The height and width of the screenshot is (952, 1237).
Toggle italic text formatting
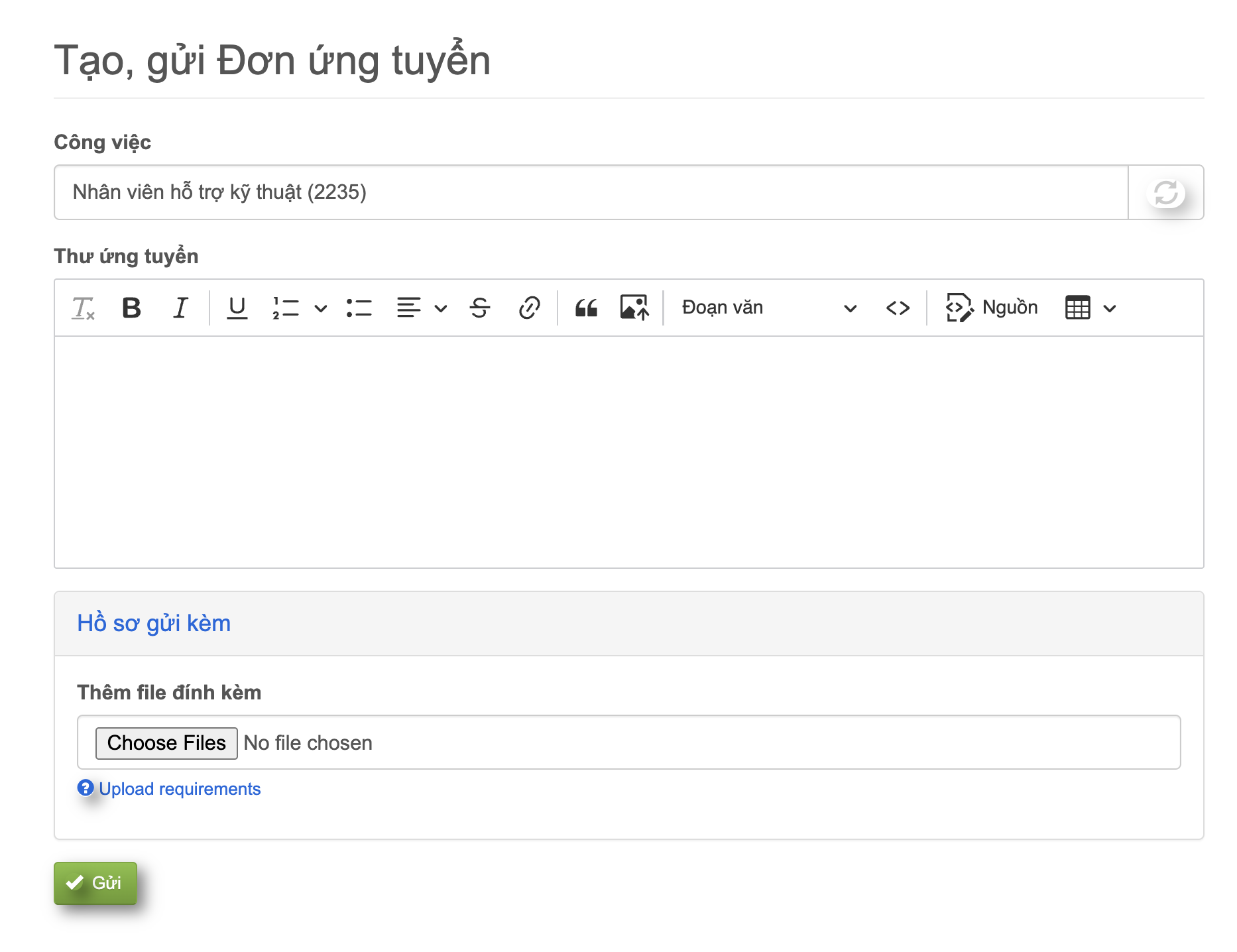click(x=180, y=308)
